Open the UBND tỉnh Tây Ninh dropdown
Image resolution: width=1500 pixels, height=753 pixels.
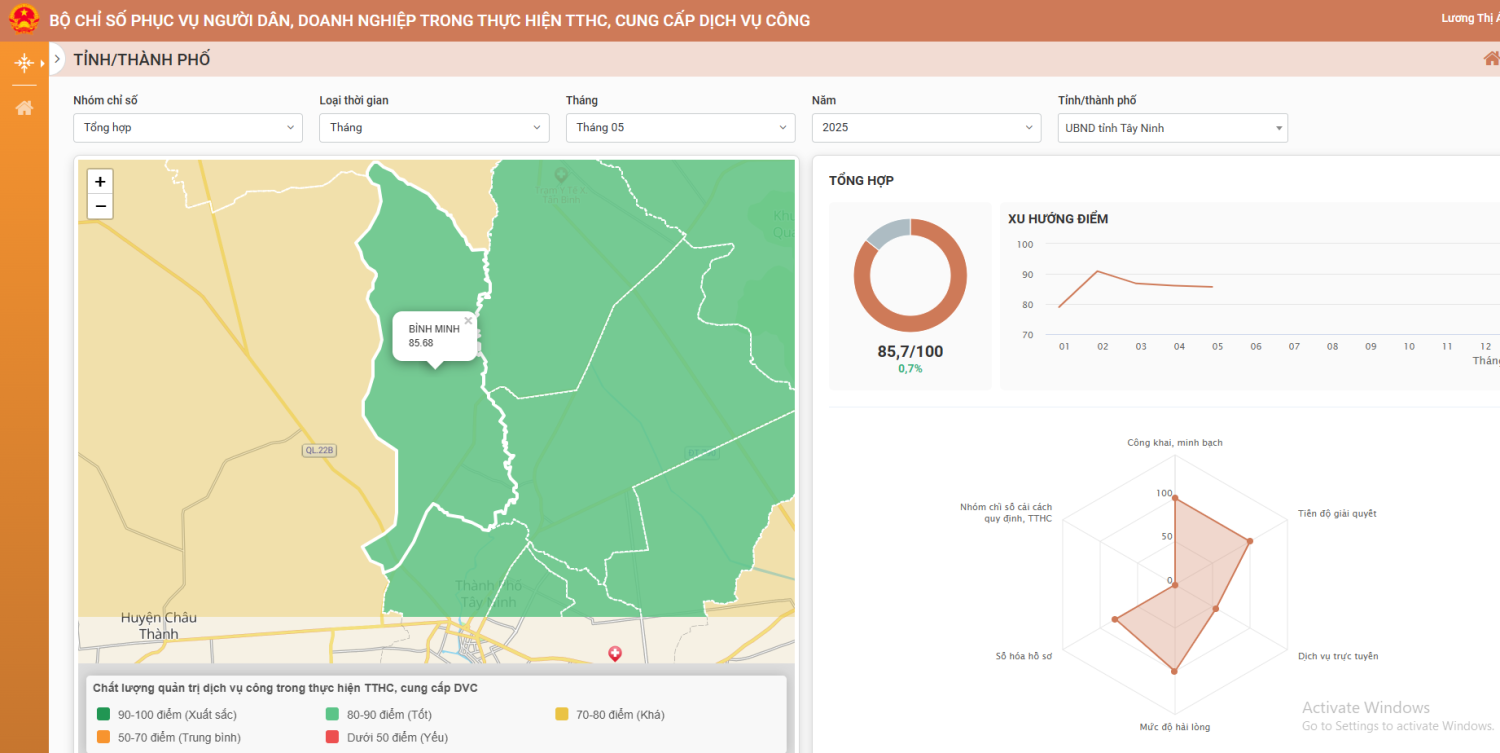tap(1173, 128)
